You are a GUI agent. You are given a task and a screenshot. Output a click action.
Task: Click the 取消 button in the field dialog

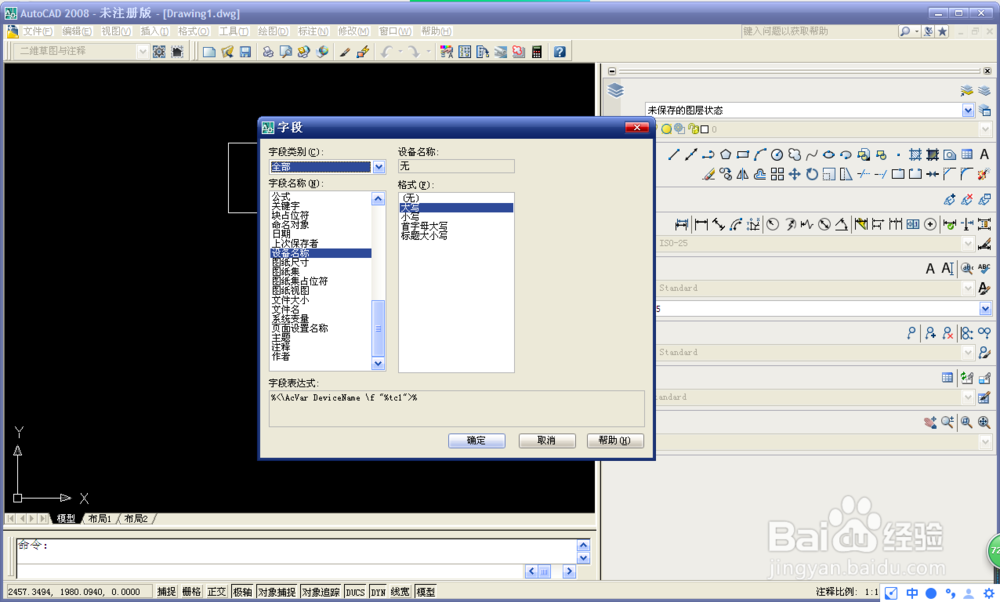pyautogui.click(x=547, y=441)
